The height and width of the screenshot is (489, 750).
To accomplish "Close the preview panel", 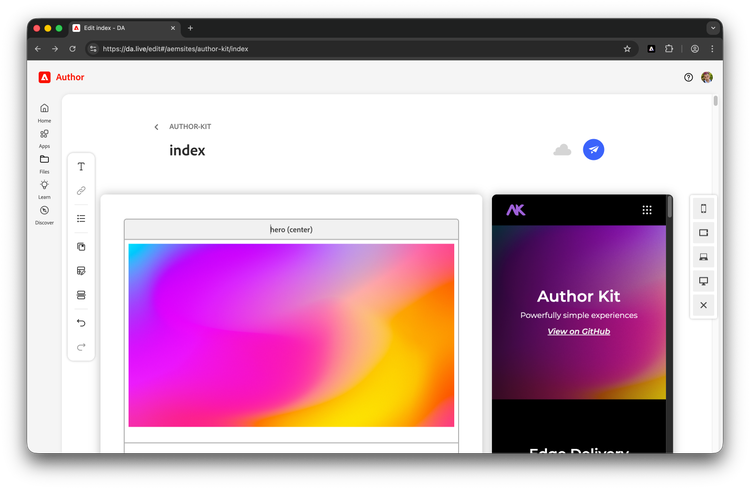I will pos(703,305).
